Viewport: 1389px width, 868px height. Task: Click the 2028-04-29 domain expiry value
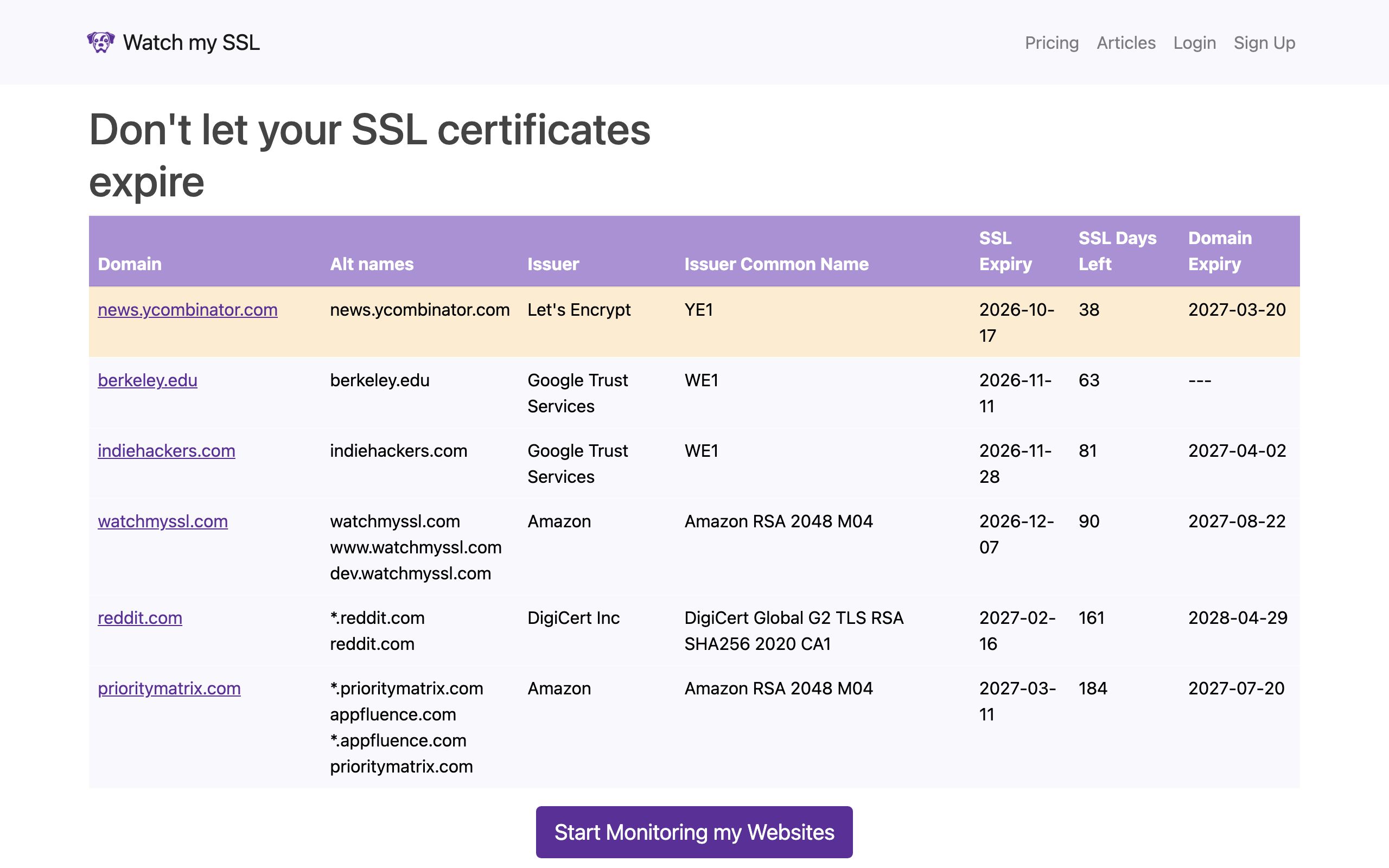pos(1238,618)
